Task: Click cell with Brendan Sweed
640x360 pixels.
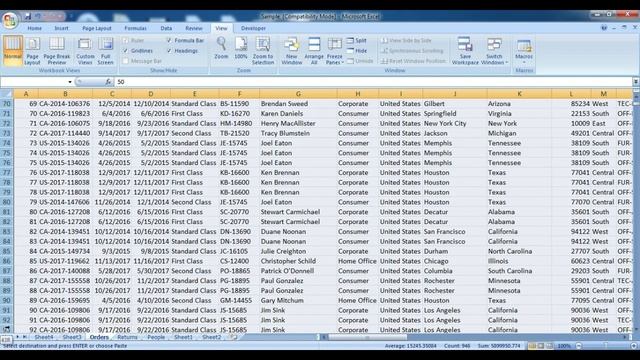Action: 298,104
